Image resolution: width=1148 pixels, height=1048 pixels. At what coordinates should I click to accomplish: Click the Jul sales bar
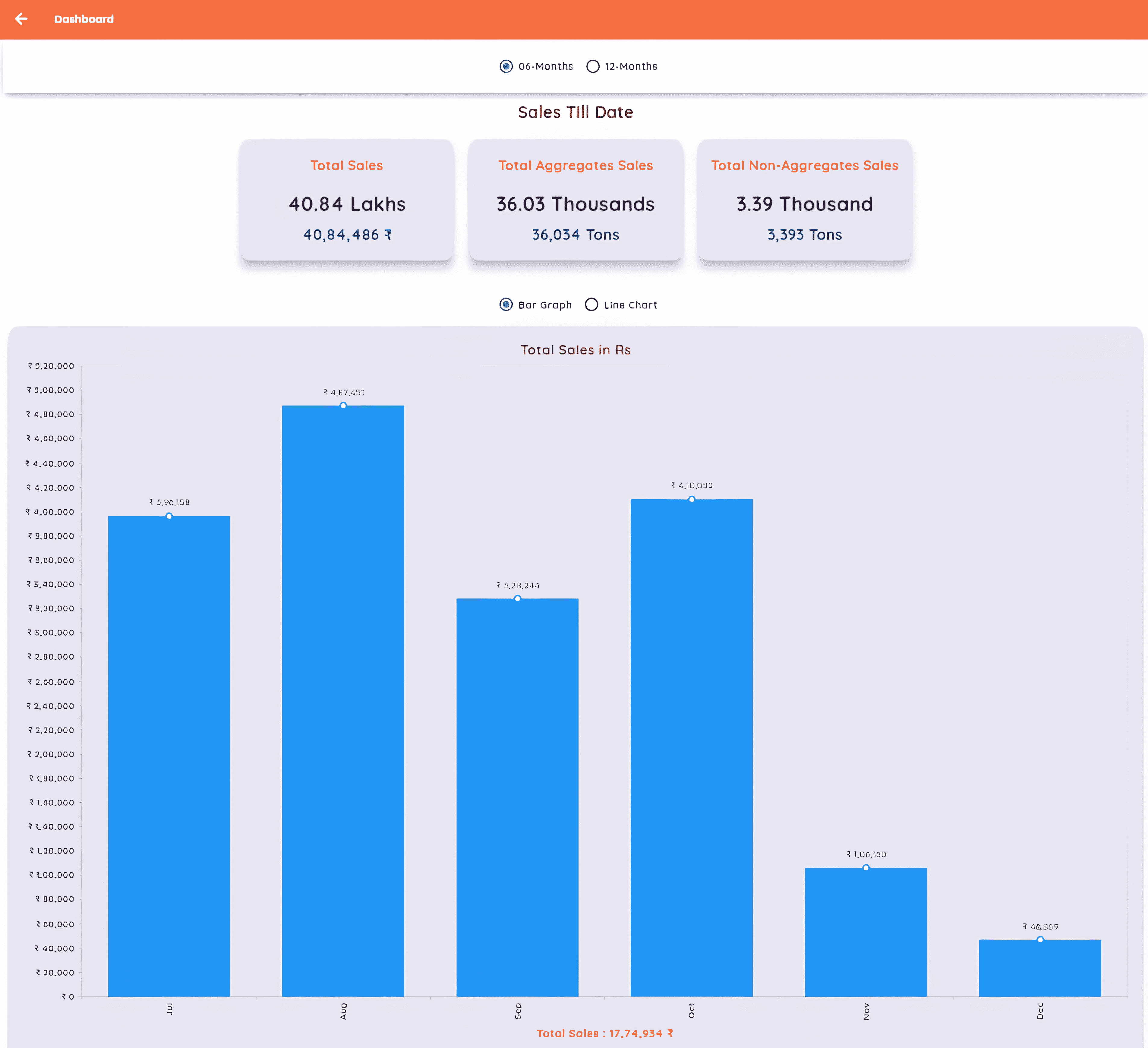coord(169,756)
